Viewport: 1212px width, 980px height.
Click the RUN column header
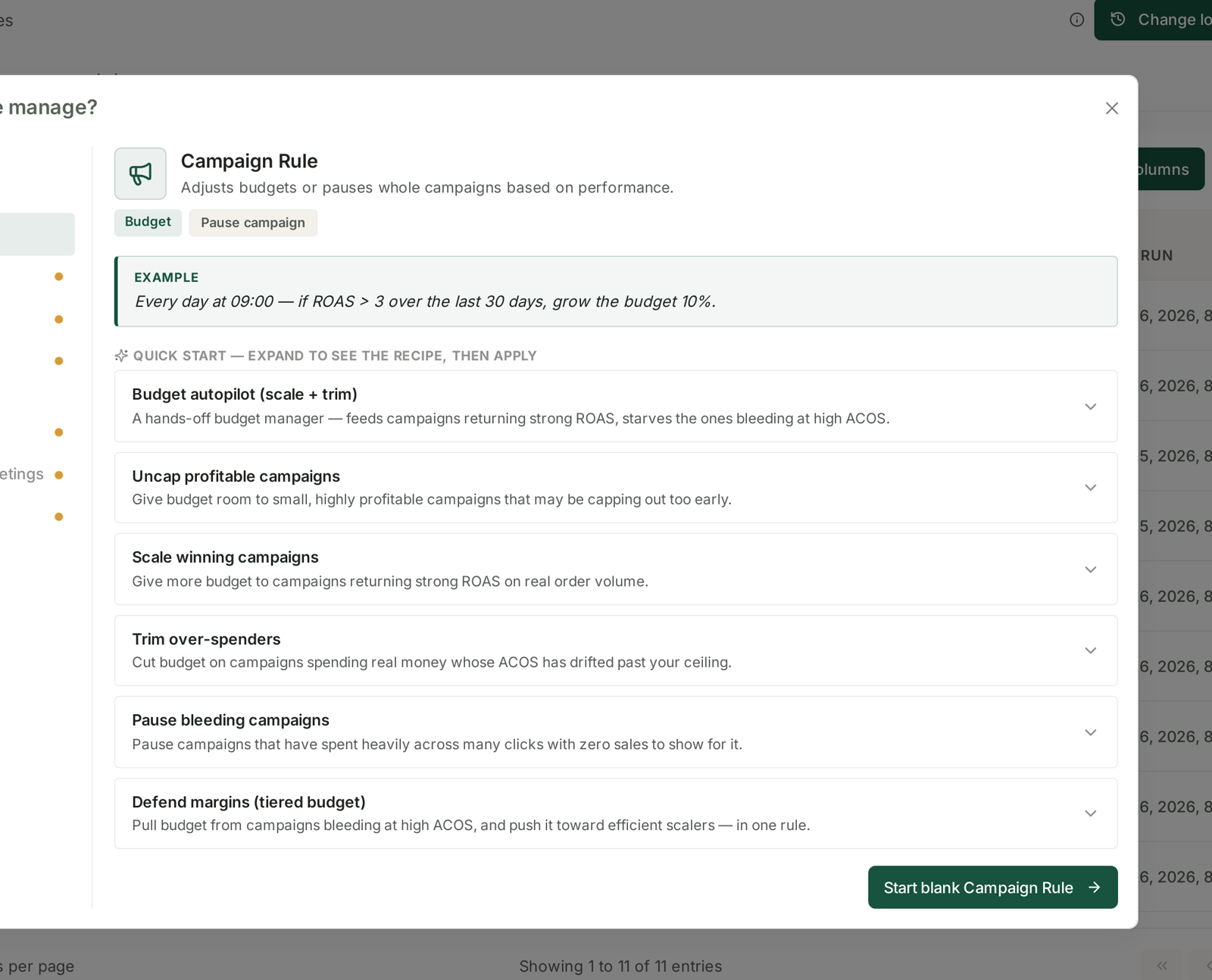pyautogui.click(x=1157, y=256)
